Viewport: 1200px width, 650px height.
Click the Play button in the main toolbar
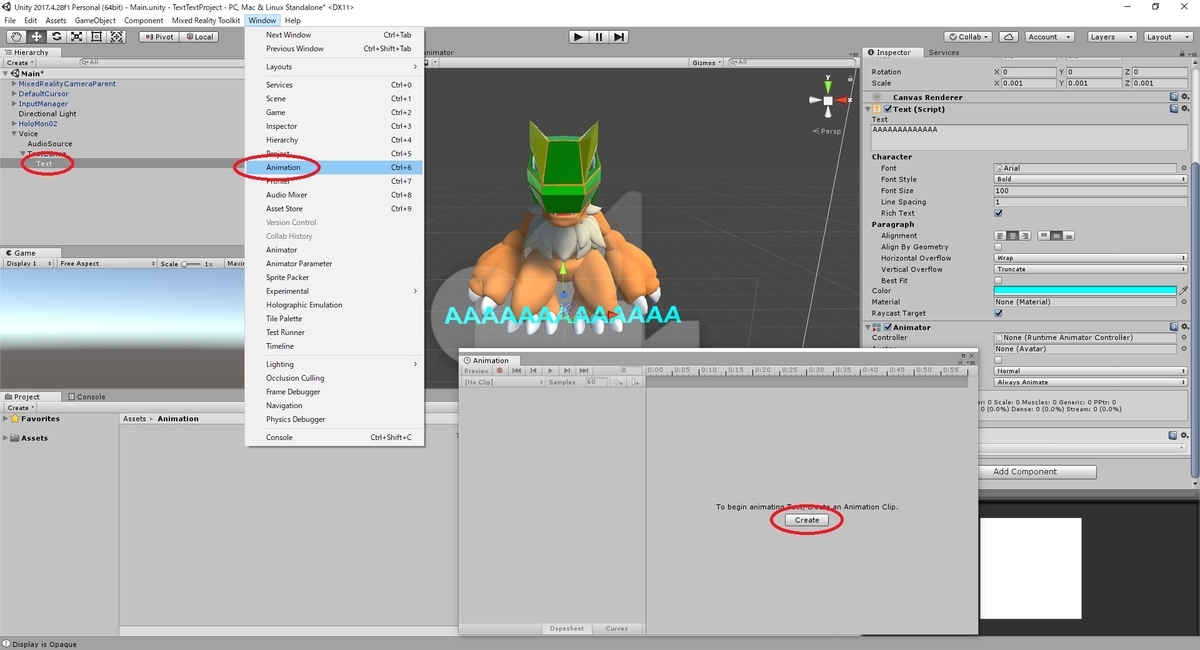(578, 37)
